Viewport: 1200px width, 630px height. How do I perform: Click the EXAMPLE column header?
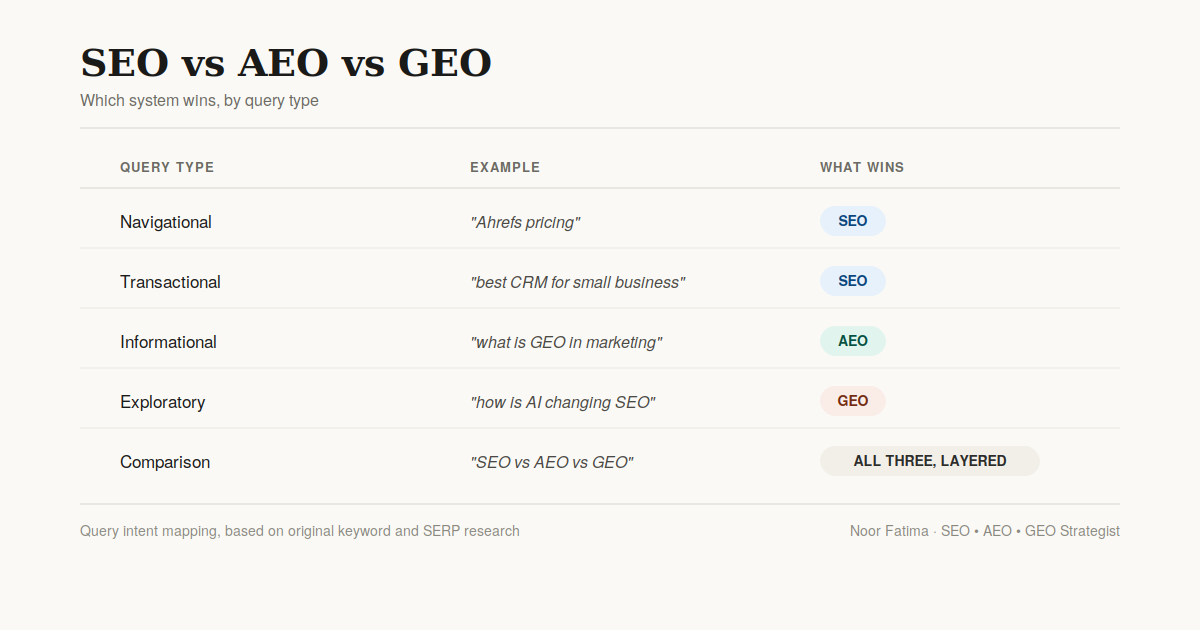click(505, 167)
